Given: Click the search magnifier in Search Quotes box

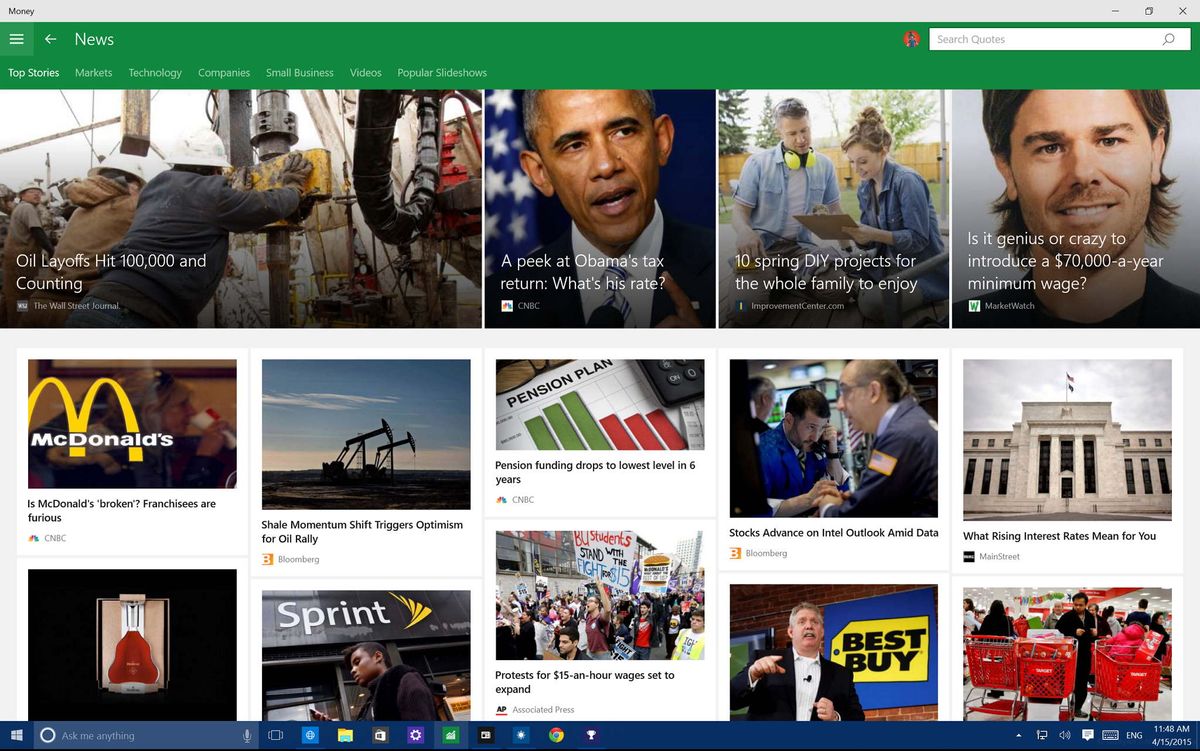Looking at the screenshot, I should point(1168,39).
